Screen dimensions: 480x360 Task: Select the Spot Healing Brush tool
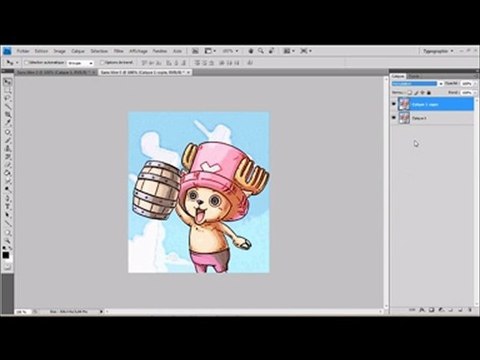point(7,132)
